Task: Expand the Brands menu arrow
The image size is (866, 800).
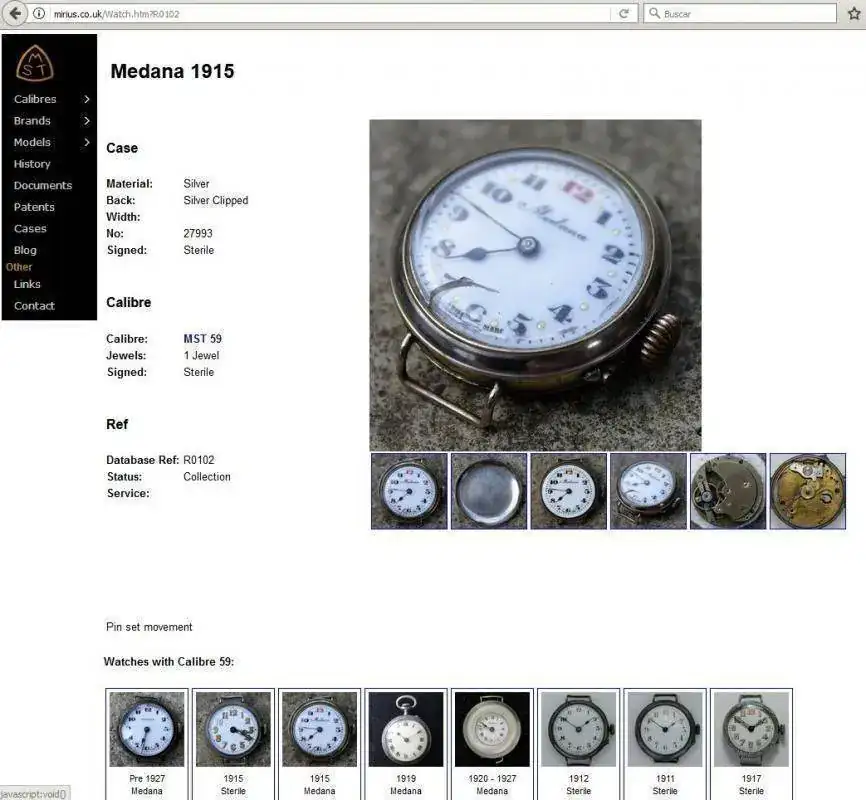Action: tap(87, 120)
